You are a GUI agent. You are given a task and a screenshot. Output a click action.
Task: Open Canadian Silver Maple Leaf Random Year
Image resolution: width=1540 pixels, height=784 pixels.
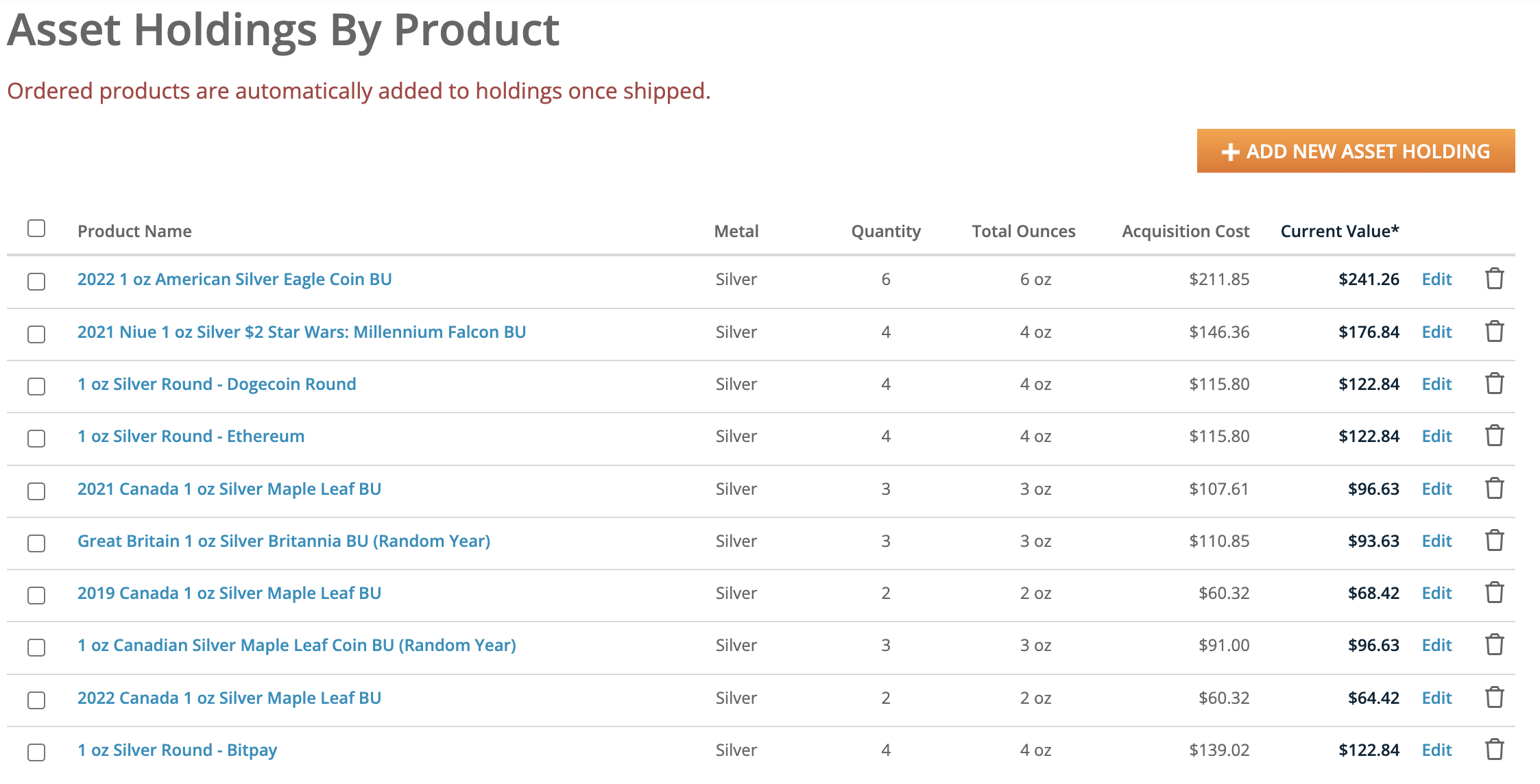(x=297, y=645)
